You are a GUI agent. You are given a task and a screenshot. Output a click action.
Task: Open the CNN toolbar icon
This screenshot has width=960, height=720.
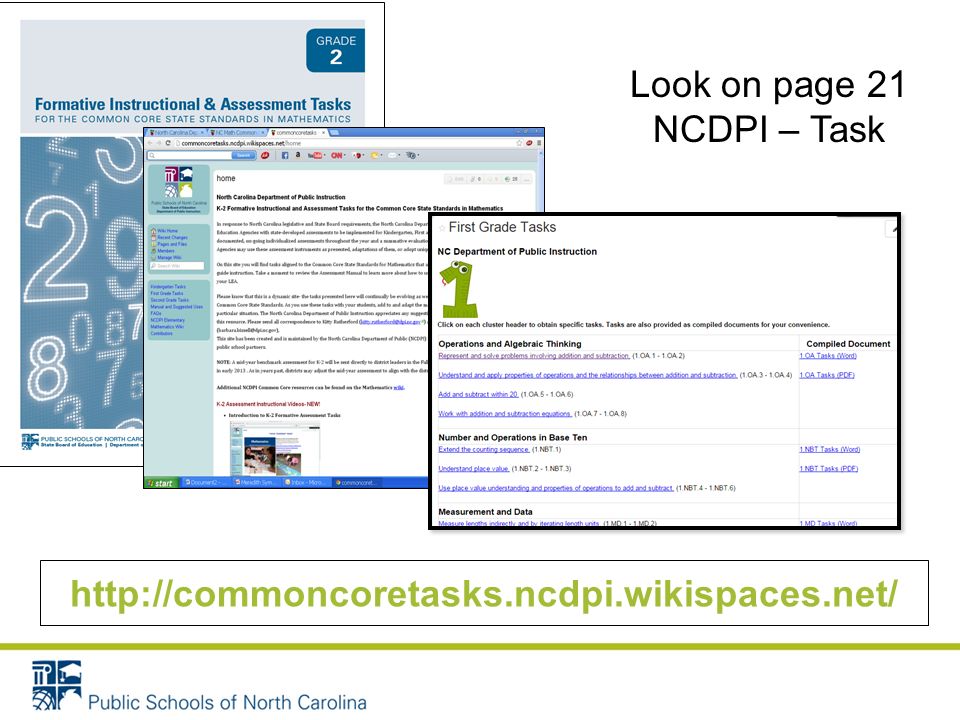click(x=337, y=156)
